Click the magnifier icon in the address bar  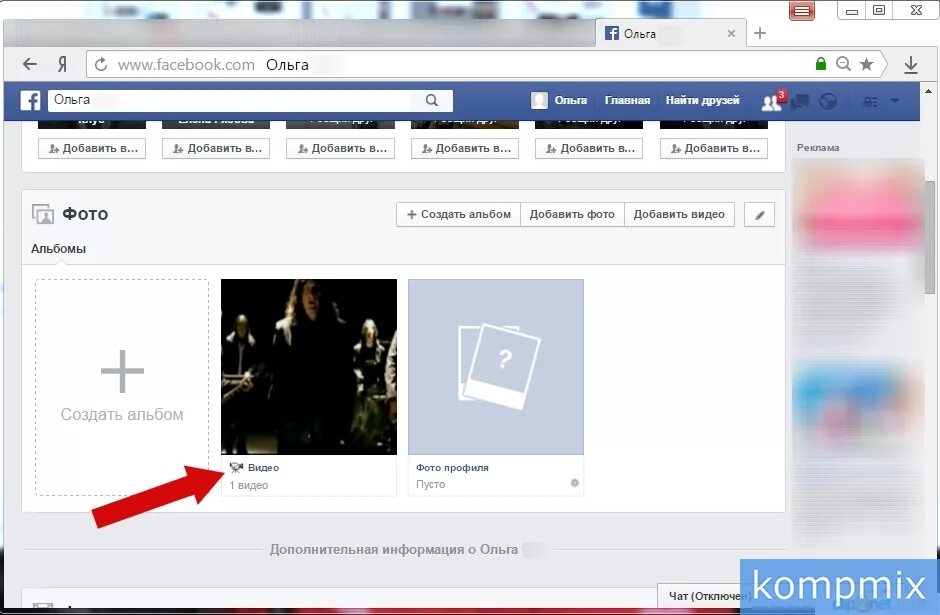coord(843,64)
